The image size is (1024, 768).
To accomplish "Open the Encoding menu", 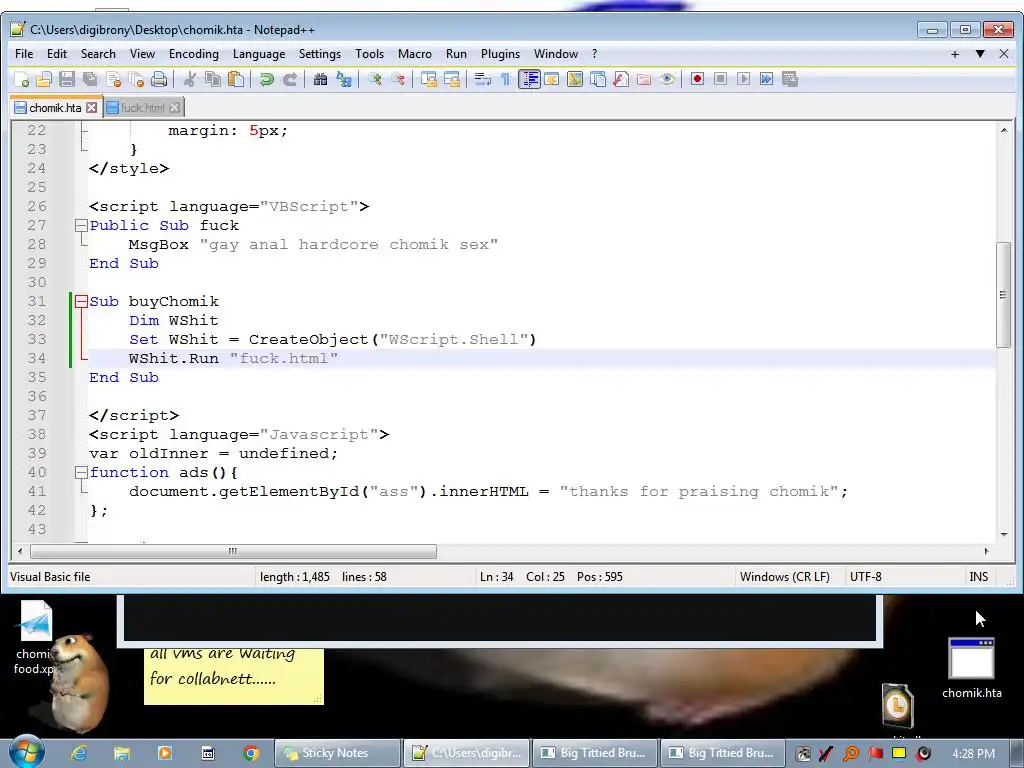I will tap(193, 54).
